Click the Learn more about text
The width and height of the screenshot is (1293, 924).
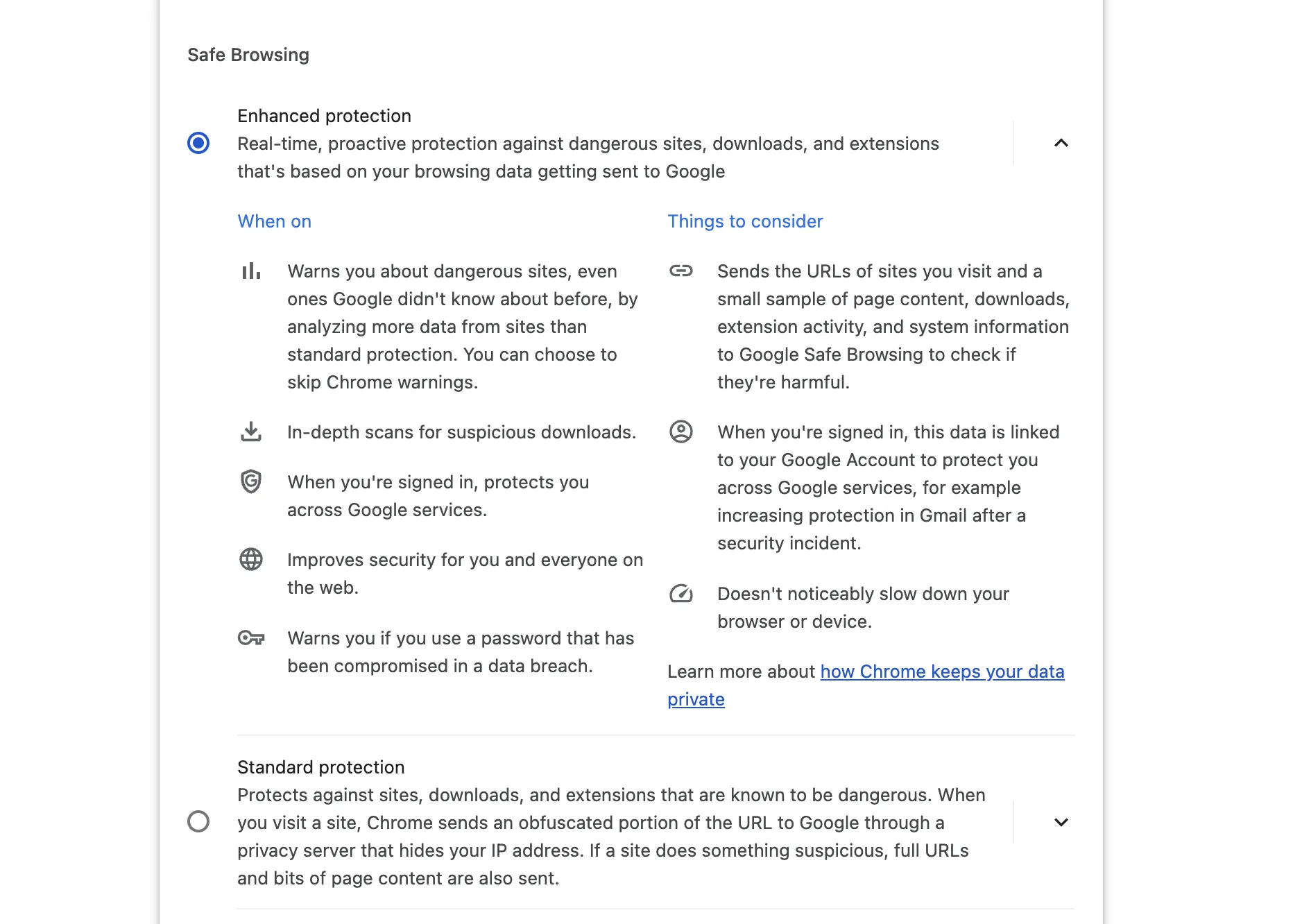tap(739, 671)
